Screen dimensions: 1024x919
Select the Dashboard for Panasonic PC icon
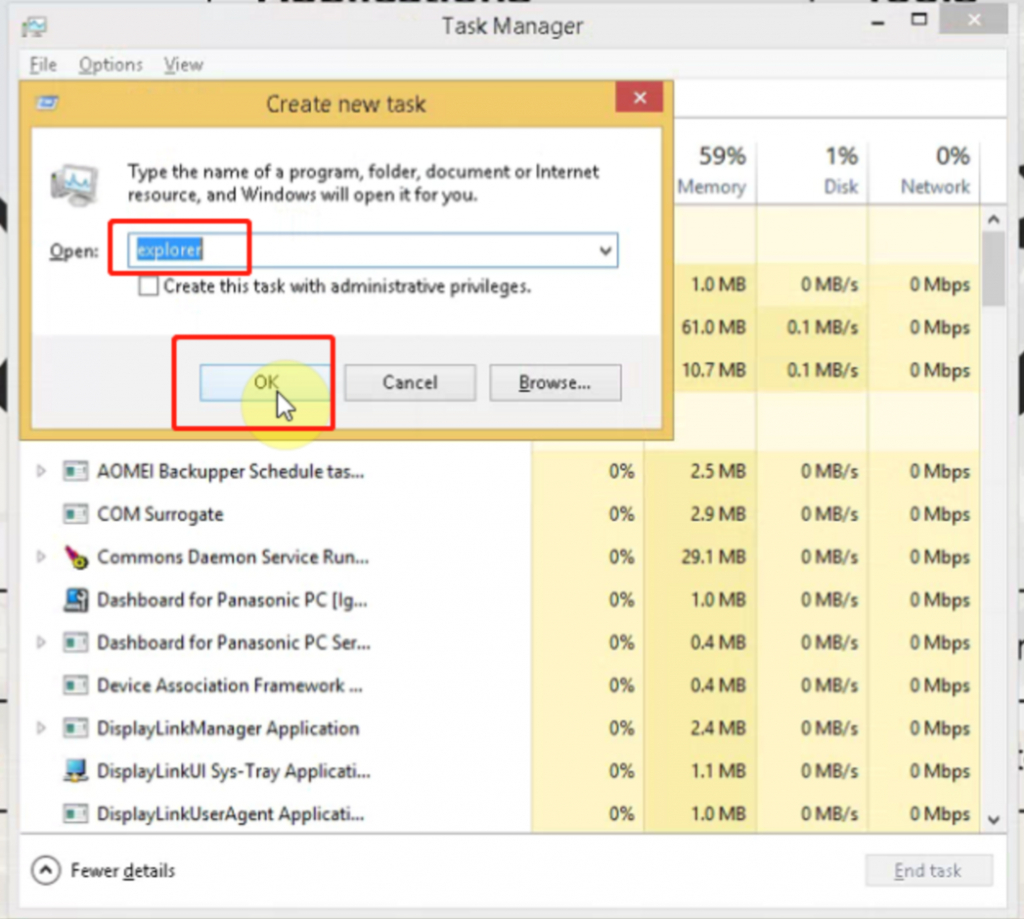pos(76,600)
